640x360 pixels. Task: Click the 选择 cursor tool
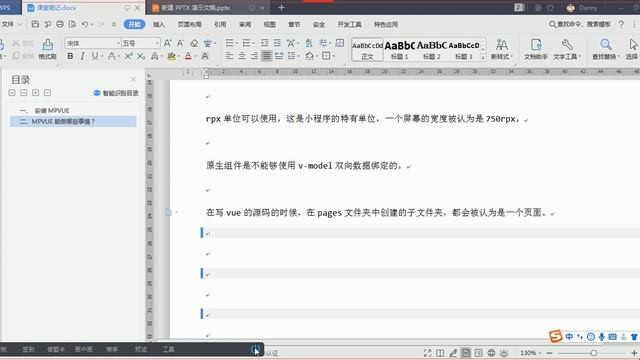(x=632, y=49)
